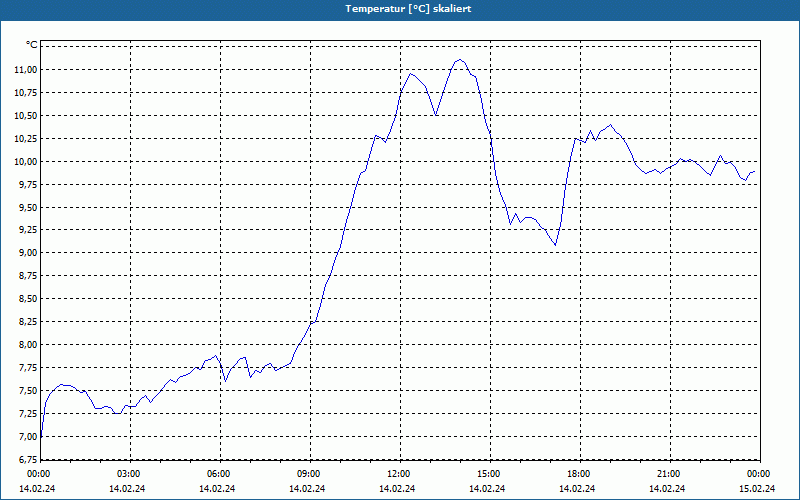
Task: Click the 9,25 y-axis label
Action: (x=28, y=230)
